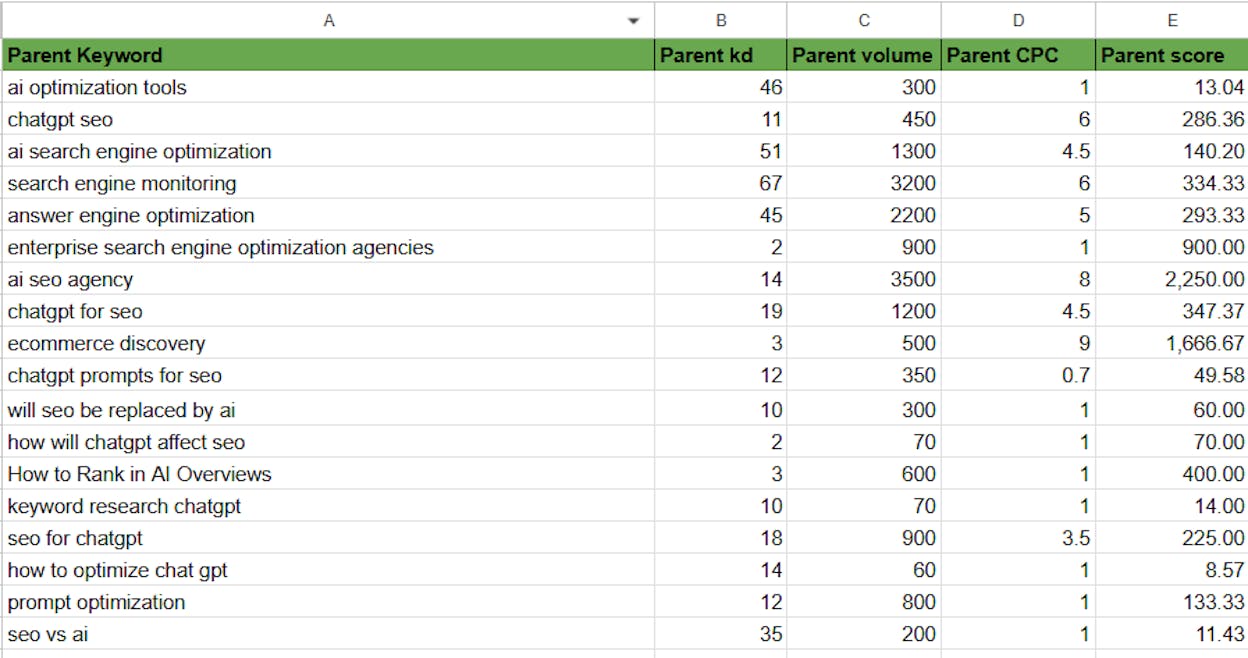Click the 'Parent score' header cell
1248x658 pixels.
[x=1172, y=55]
